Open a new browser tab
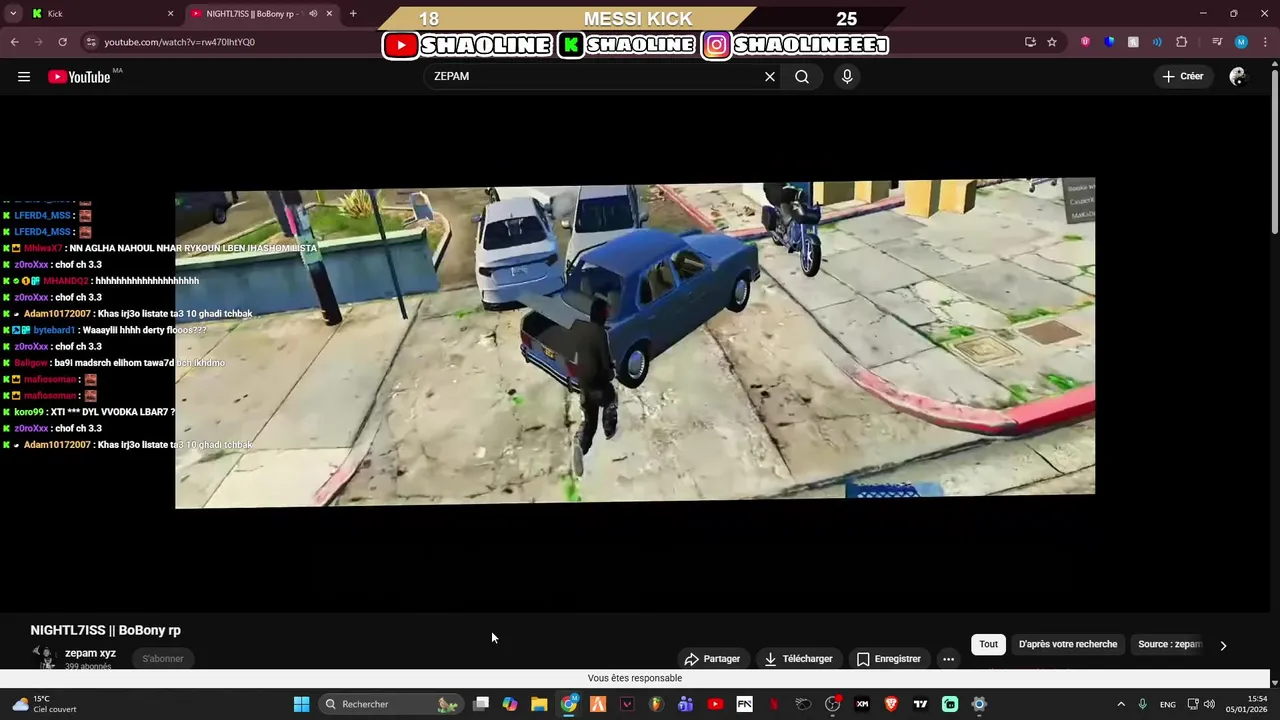Image resolution: width=1280 pixels, height=720 pixels. [353, 14]
